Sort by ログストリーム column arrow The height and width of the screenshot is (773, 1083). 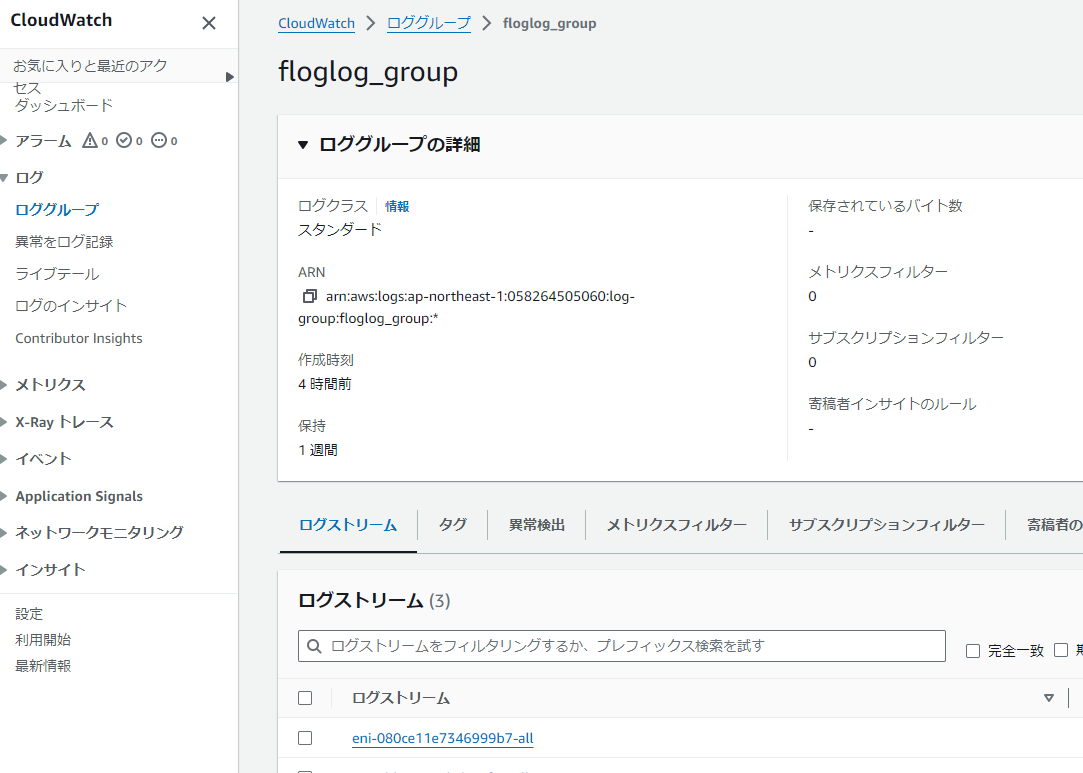(x=1048, y=698)
